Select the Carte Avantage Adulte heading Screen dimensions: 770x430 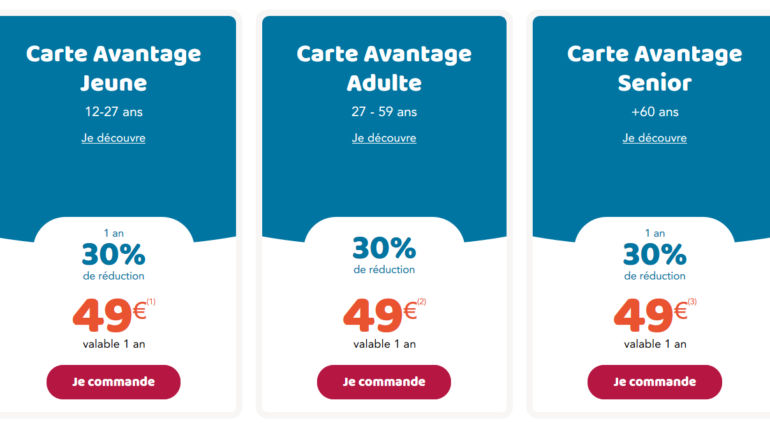(x=384, y=68)
